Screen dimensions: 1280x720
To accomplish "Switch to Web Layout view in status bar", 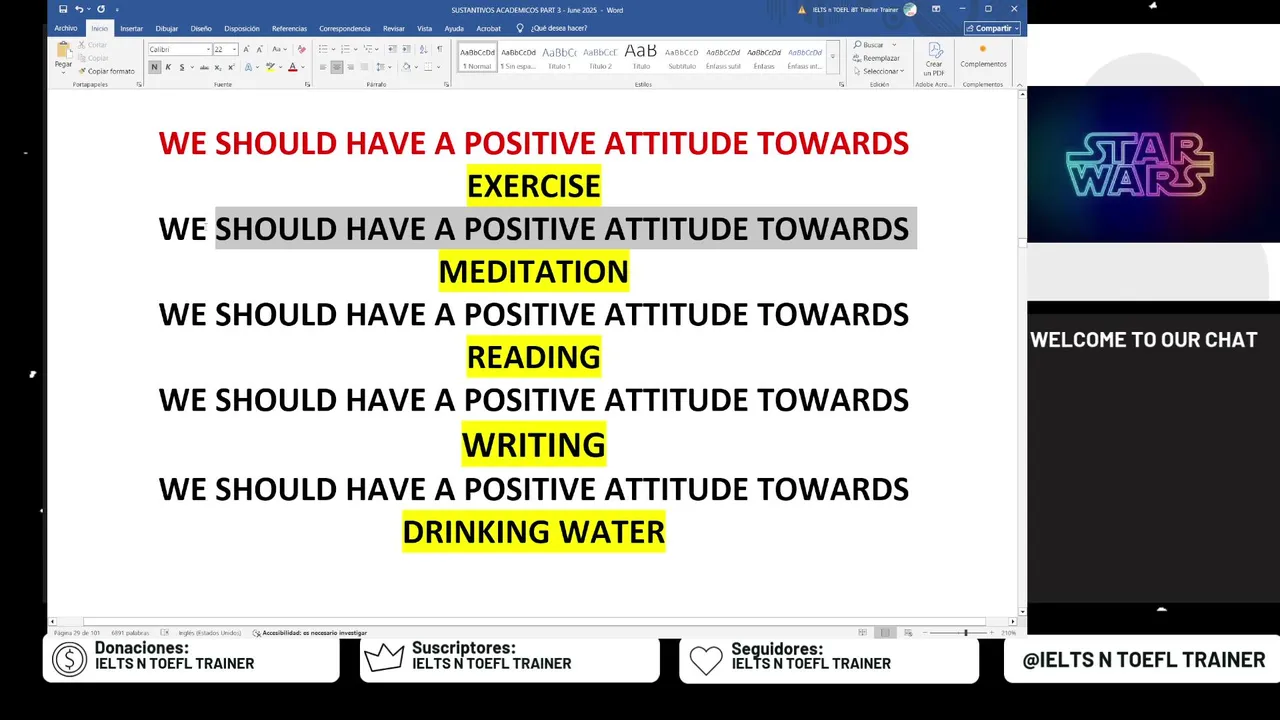I will (906, 633).
